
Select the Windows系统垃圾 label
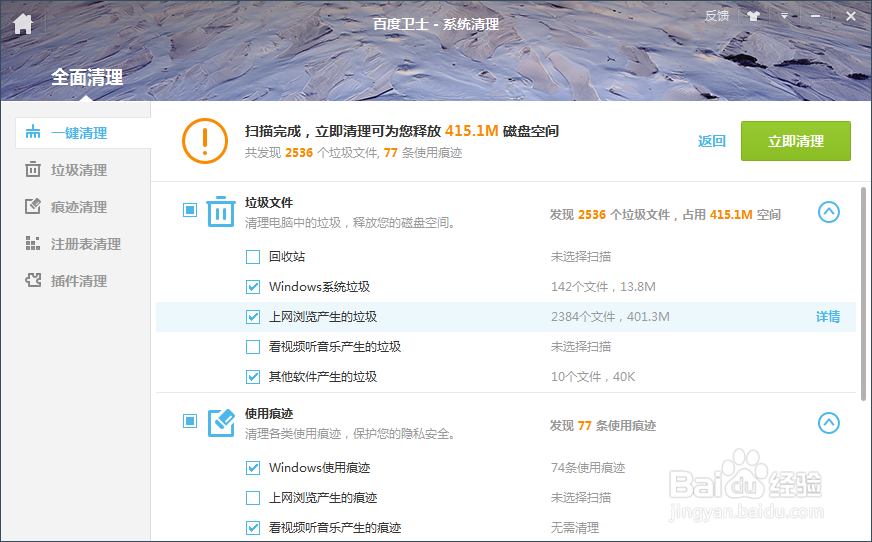tap(319, 287)
